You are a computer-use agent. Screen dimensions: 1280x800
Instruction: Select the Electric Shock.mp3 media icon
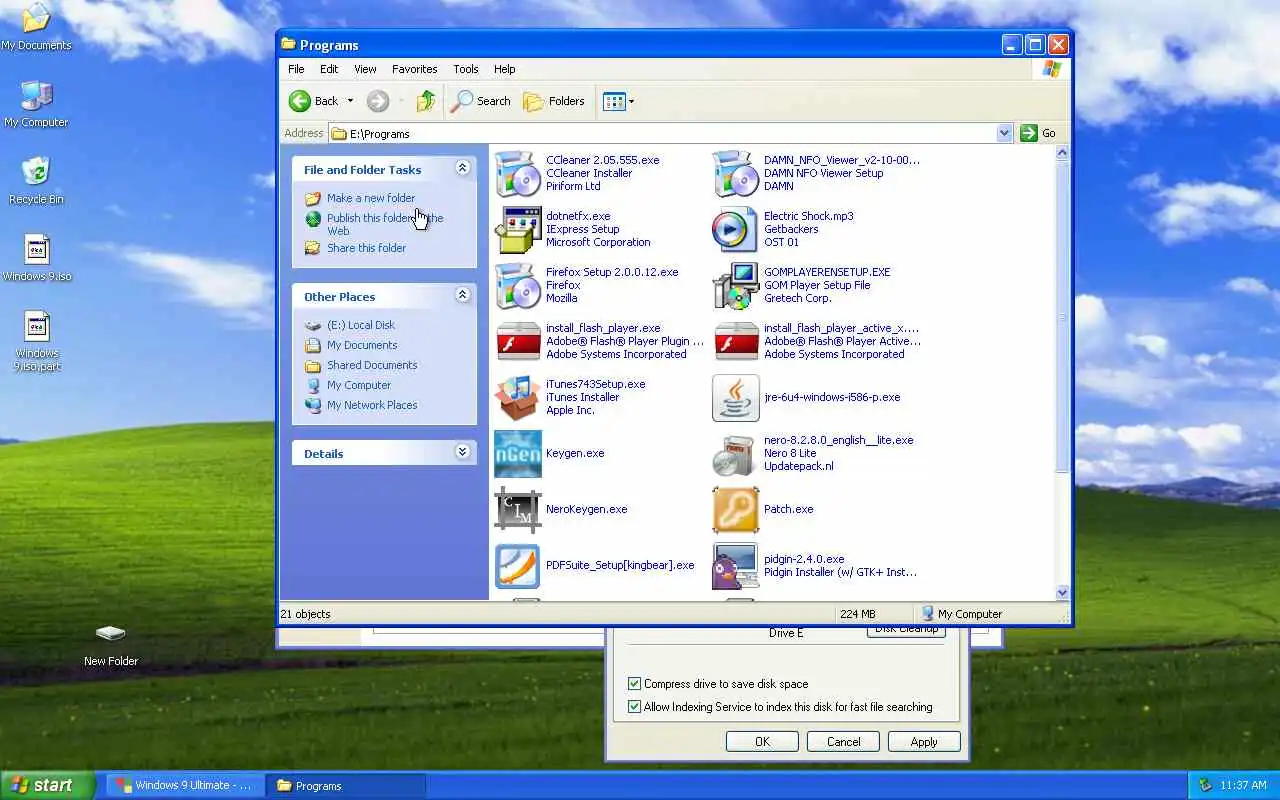coord(736,229)
